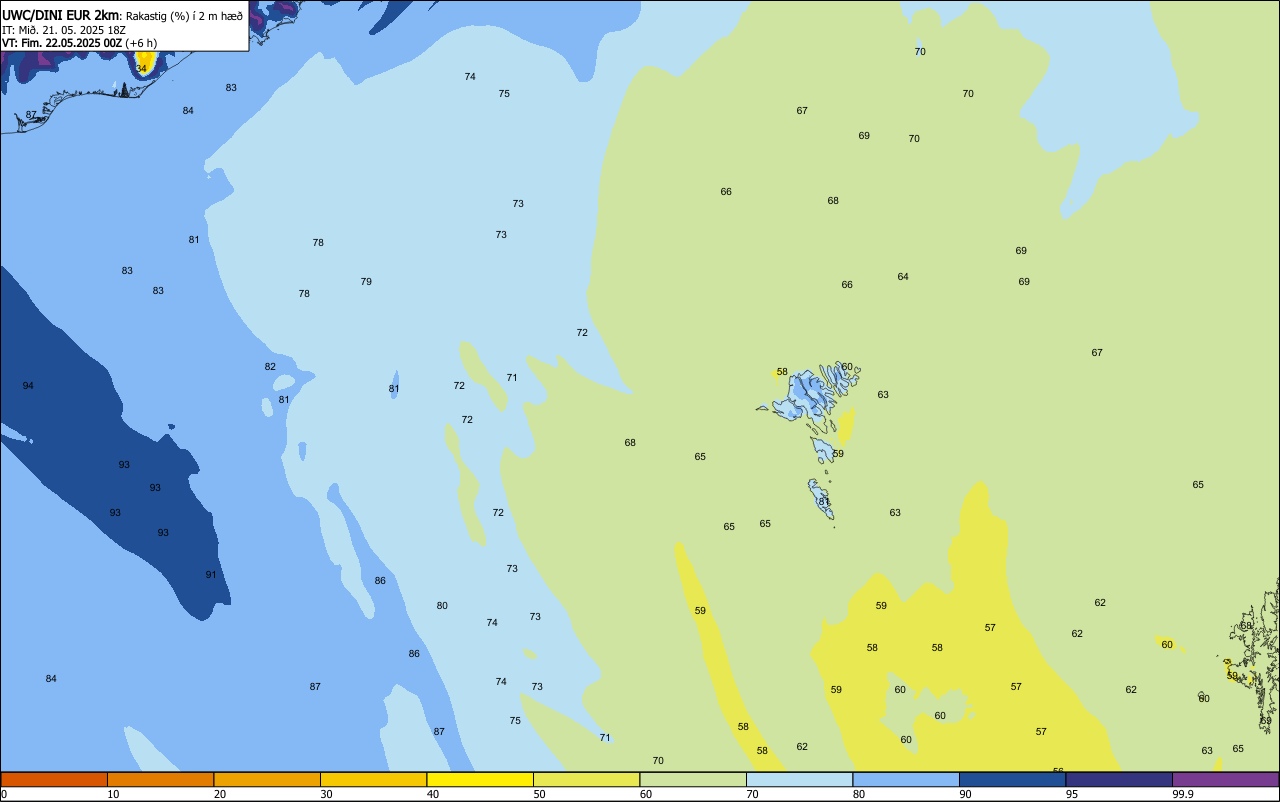This screenshot has width=1280, height=802.
Task: Click the 95 tick label on the legend
Action: tap(1072, 794)
